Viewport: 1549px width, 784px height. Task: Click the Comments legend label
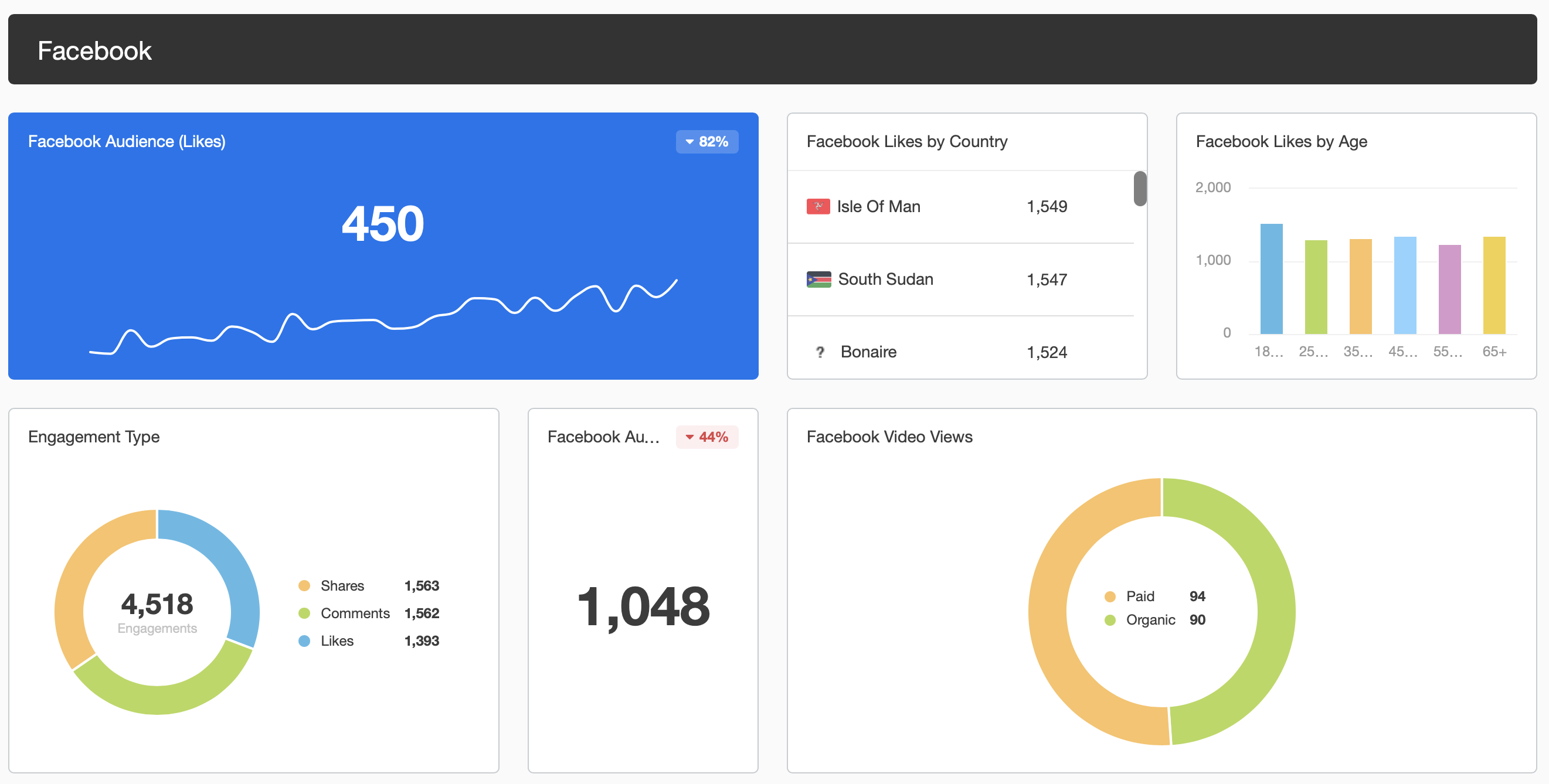pos(355,613)
